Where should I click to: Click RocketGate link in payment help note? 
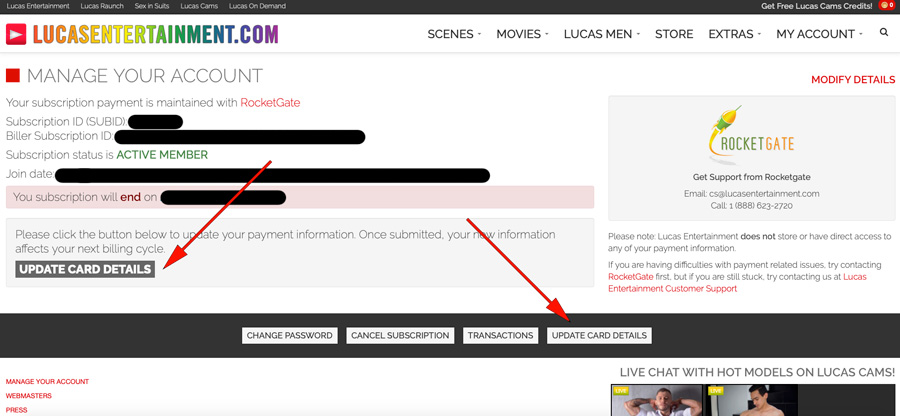(630, 277)
